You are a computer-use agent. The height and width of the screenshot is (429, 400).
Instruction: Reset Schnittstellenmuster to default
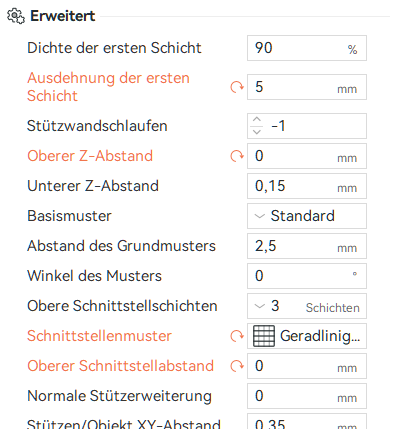(237, 336)
